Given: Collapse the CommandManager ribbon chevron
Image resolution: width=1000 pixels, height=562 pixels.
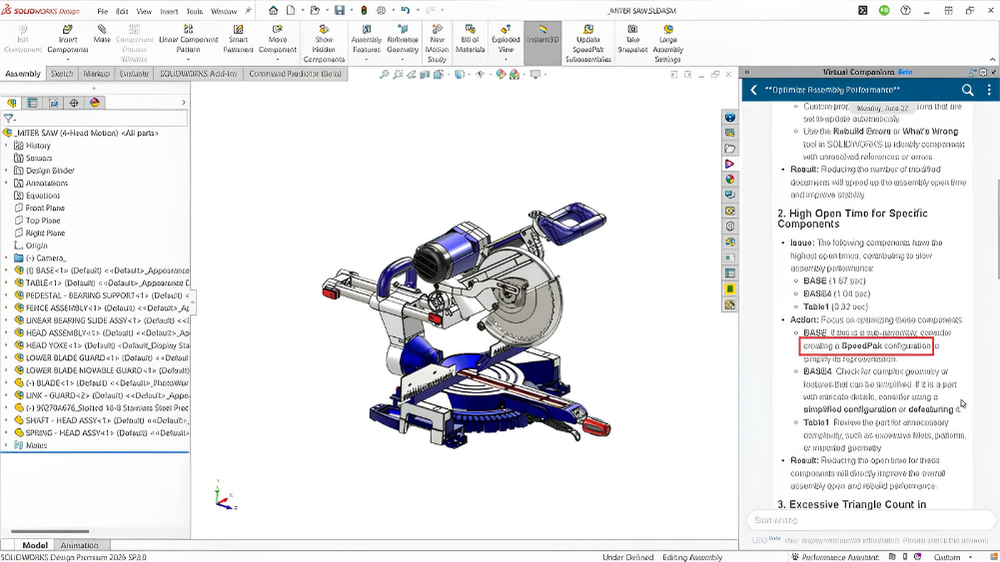Looking at the screenshot, I should (x=993, y=59).
